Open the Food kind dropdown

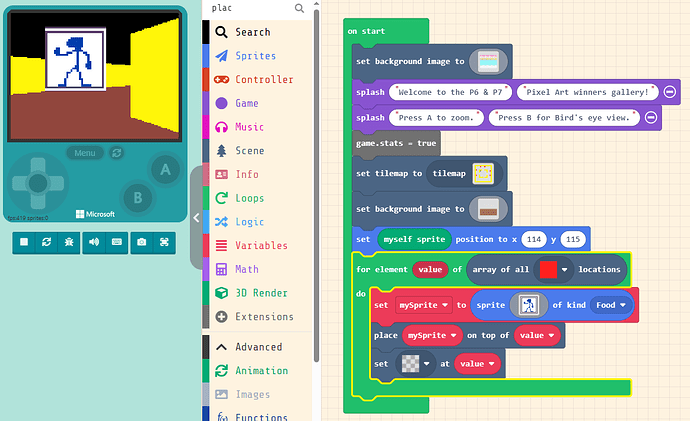pos(611,305)
